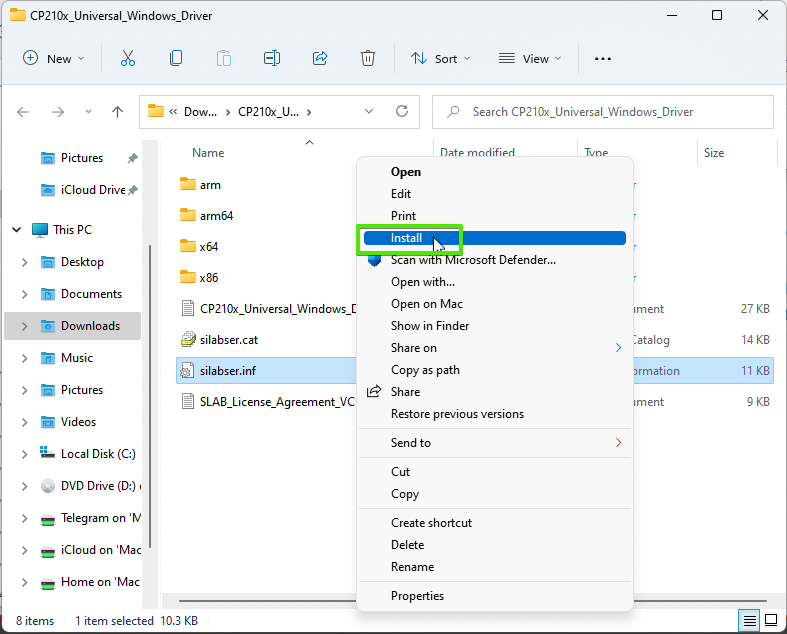Click the Delete trash can icon
Viewport: 787px width, 634px height.
pos(368,59)
